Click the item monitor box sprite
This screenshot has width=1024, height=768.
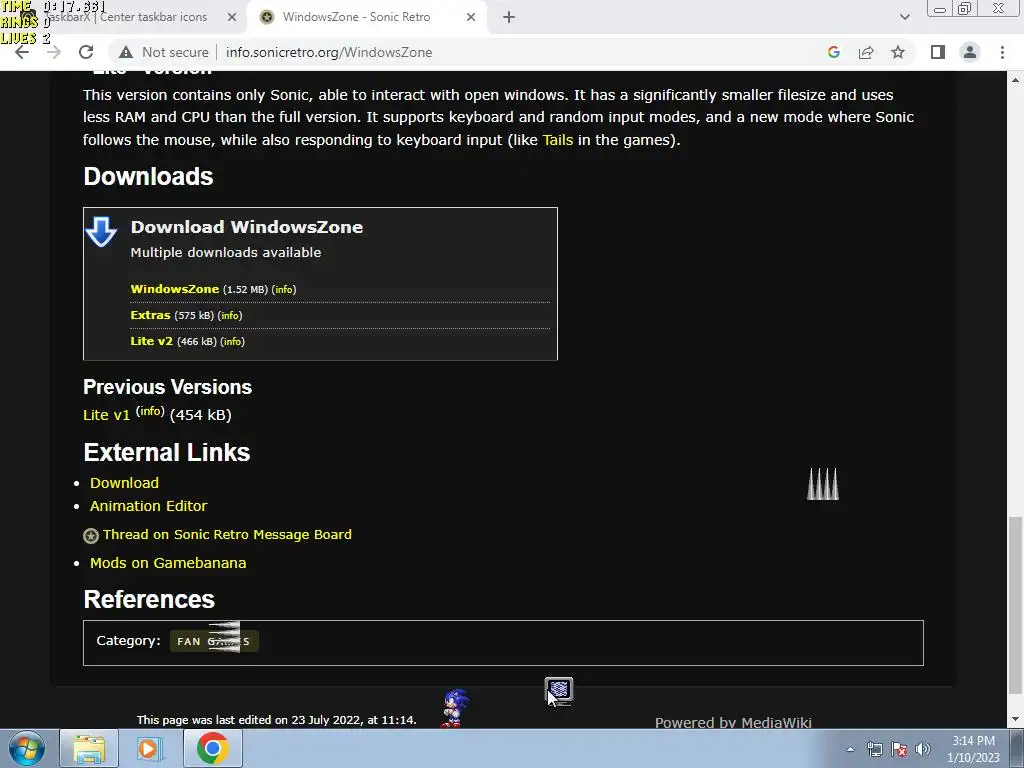[x=559, y=690]
